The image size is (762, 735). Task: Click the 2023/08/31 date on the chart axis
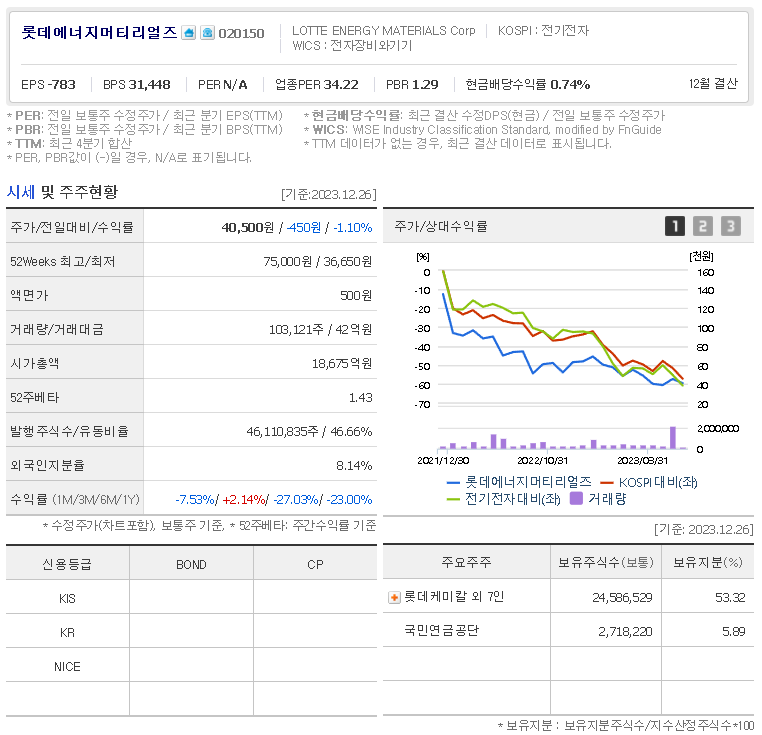tap(642, 460)
